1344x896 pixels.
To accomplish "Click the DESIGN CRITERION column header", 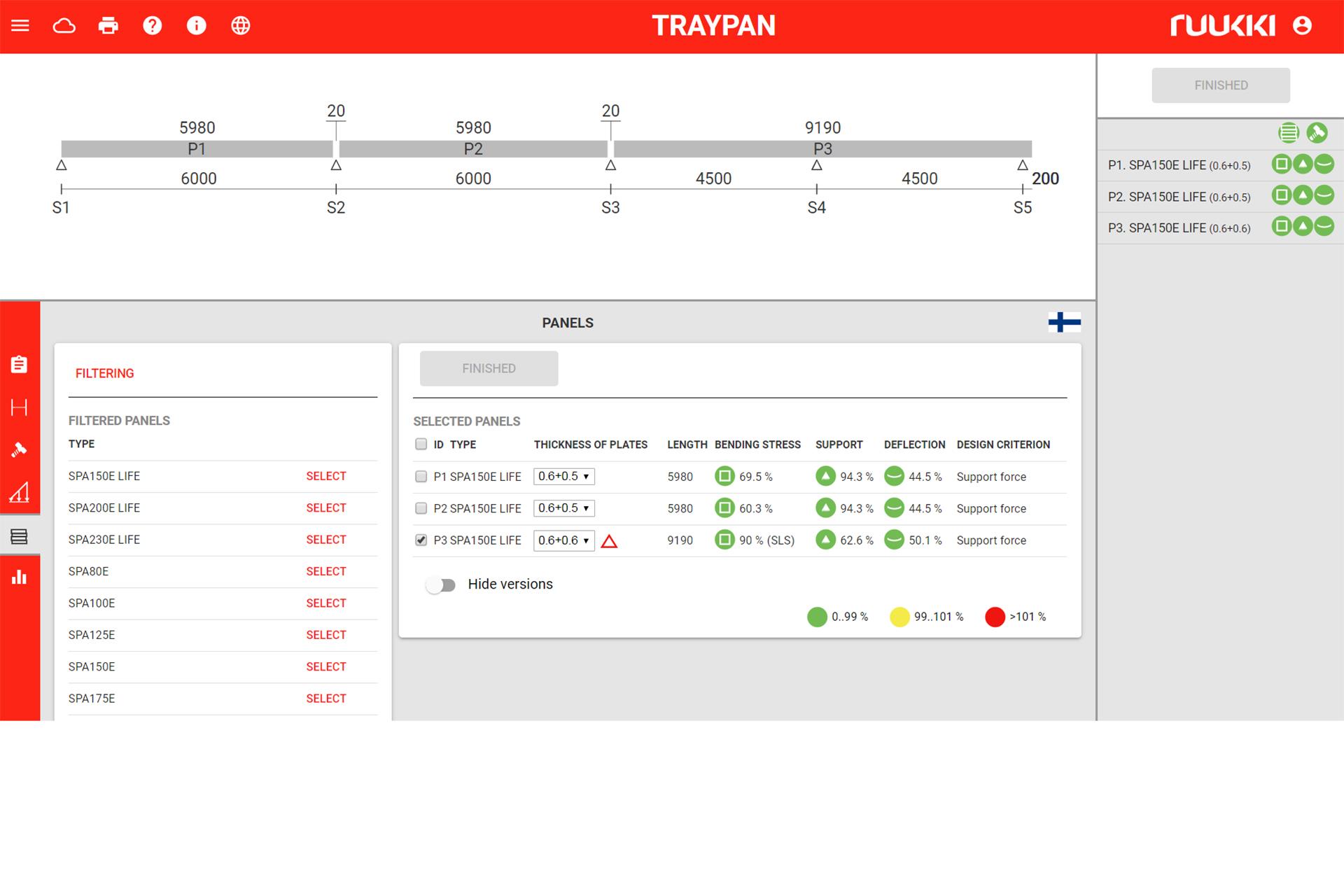I will [1003, 444].
